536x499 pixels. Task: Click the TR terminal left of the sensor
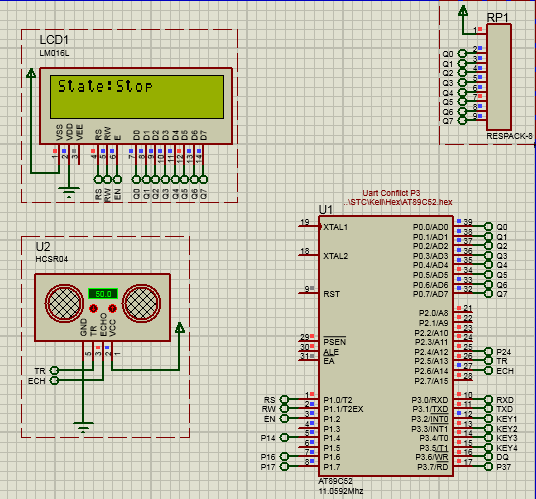[x=54, y=370]
